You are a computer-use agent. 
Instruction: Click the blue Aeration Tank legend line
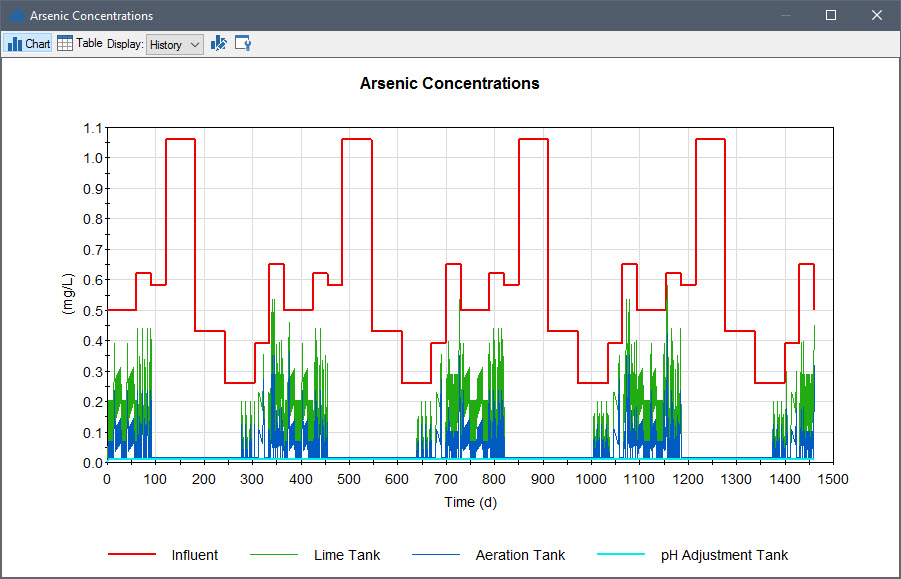[436, 554]
